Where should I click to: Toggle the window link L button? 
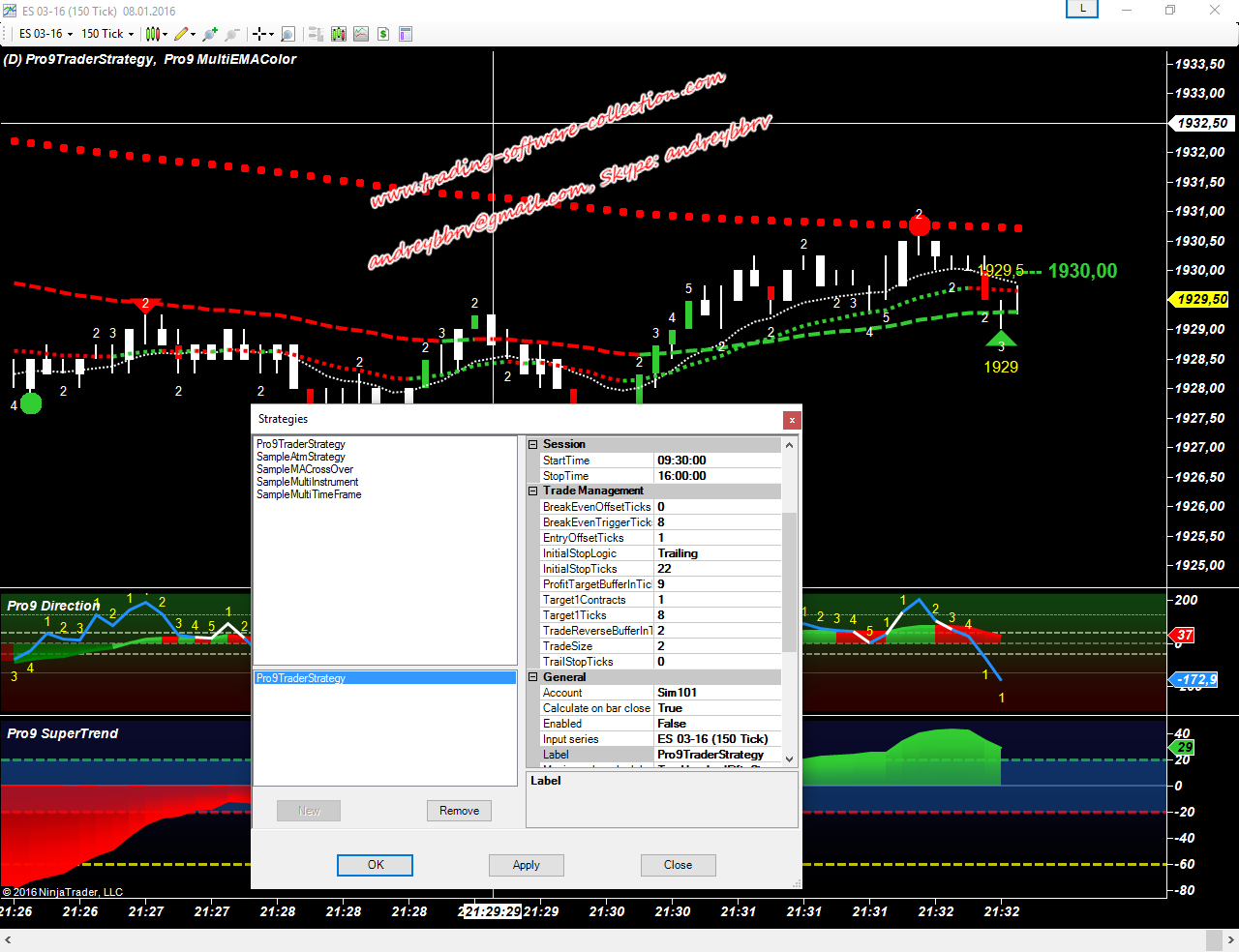coord(1082,9)
